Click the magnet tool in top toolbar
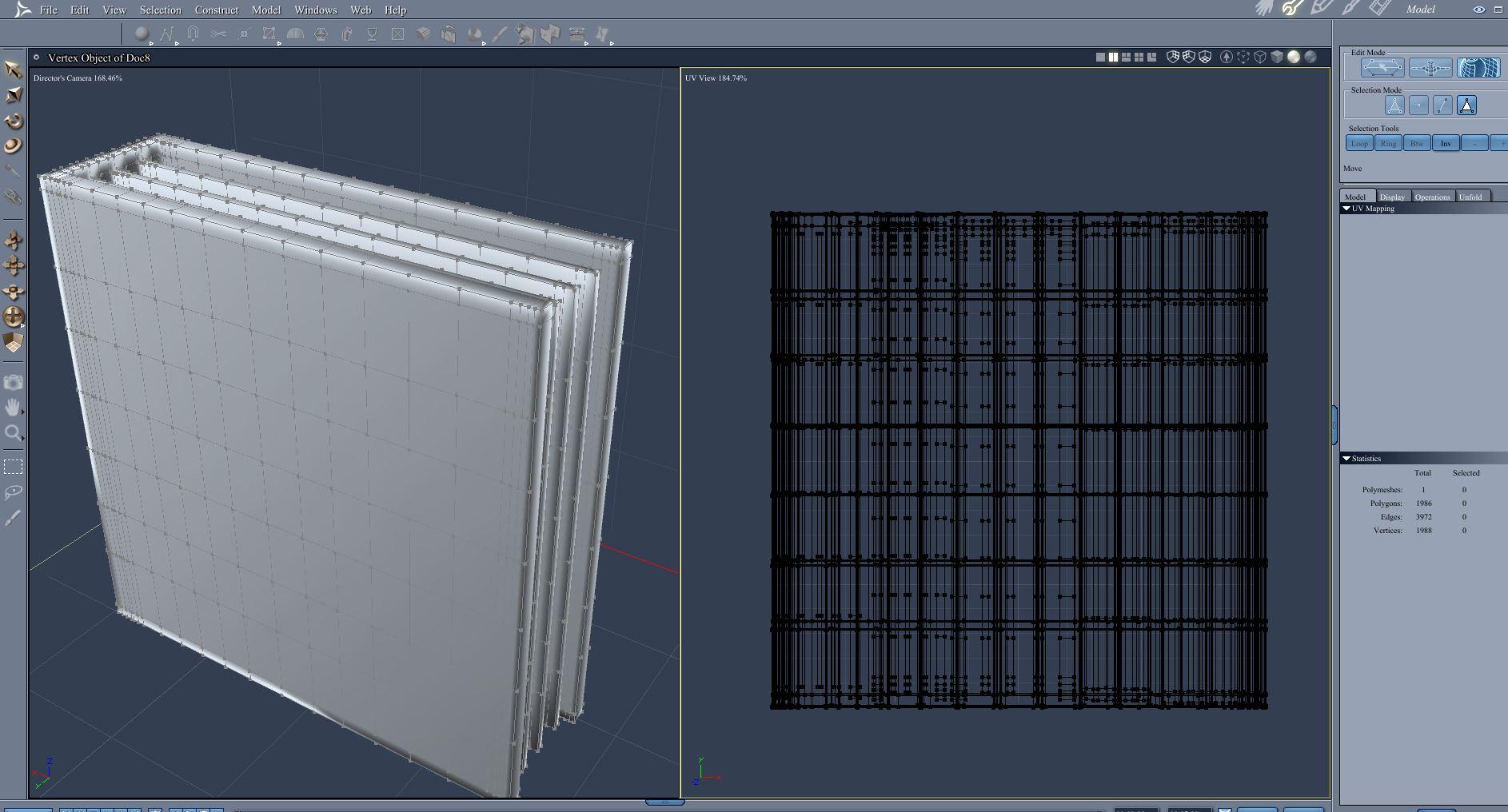The height and width of the screenshot is (812, 1508). click(x=193, y=34)
